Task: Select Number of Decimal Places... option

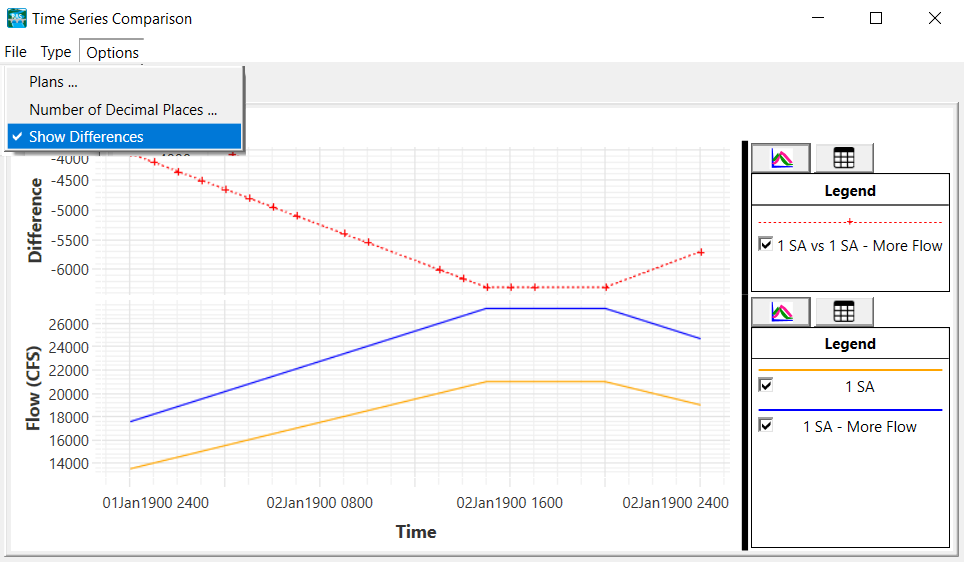Action: [x=123, y=110]
